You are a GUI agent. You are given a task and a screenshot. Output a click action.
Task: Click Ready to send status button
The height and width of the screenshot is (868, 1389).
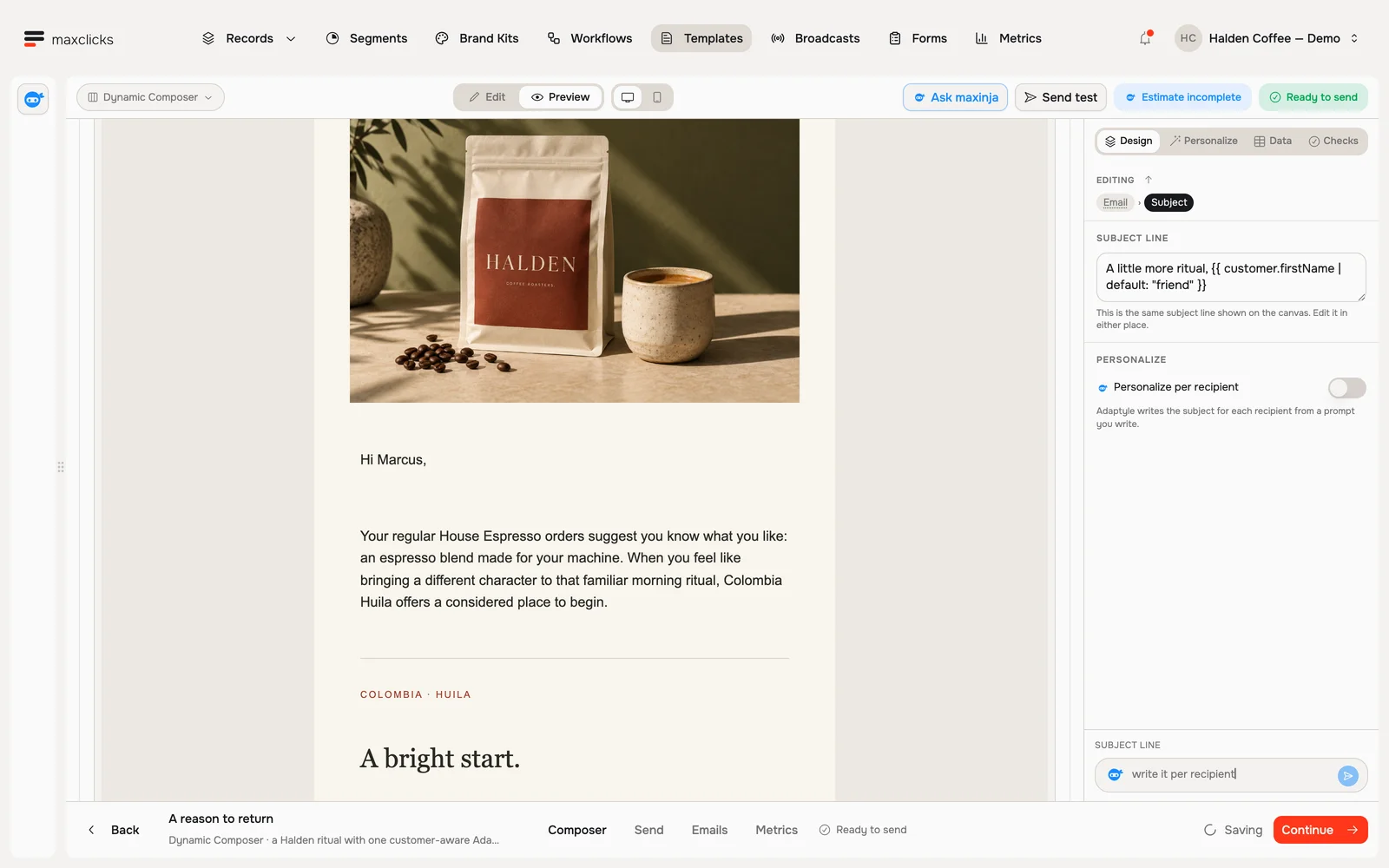click(x=1313, y=97)
